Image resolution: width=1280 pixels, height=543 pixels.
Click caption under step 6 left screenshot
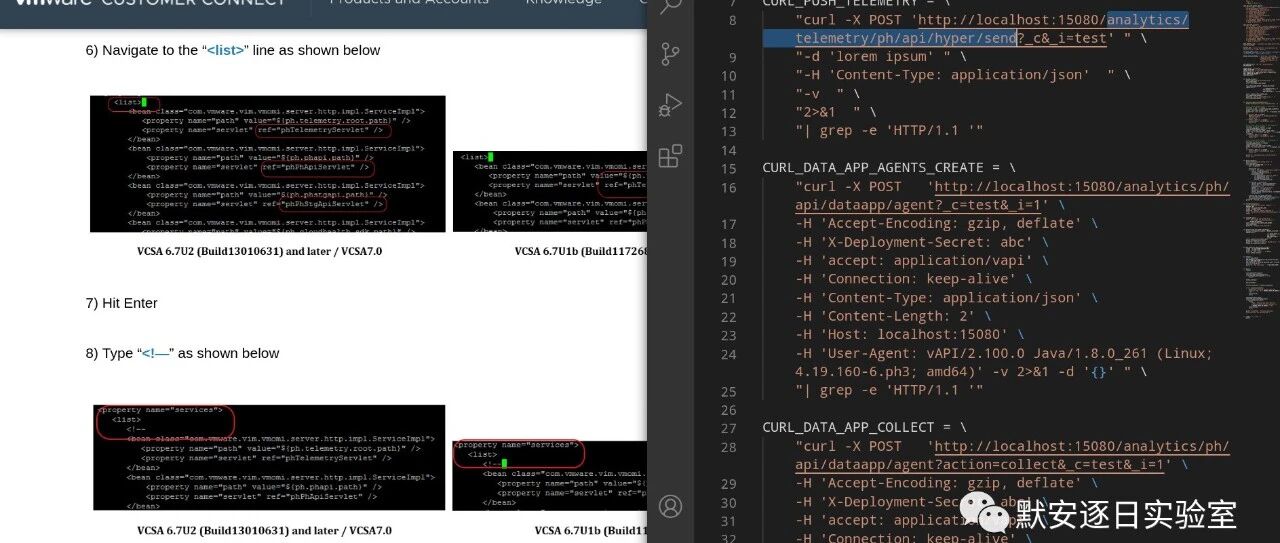click(x=259, y=251)
